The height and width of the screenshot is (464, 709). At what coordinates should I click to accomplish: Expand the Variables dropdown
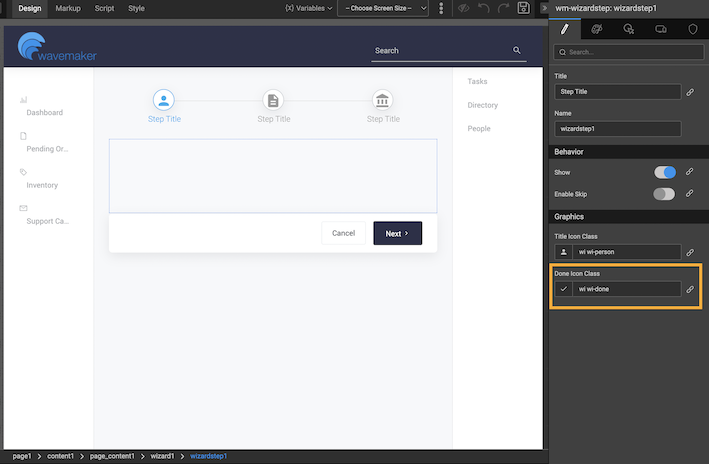point(309,8)
